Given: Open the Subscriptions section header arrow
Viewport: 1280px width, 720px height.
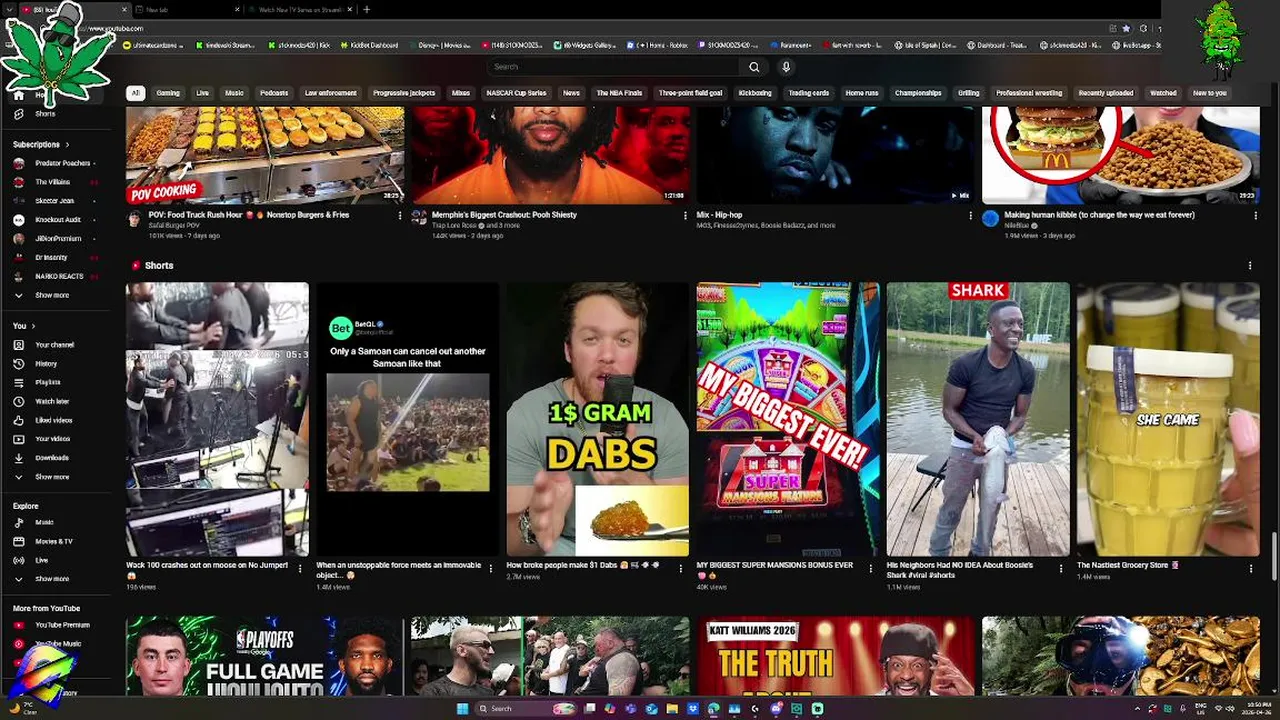Looking at the screenshot, I should (67, 145).
